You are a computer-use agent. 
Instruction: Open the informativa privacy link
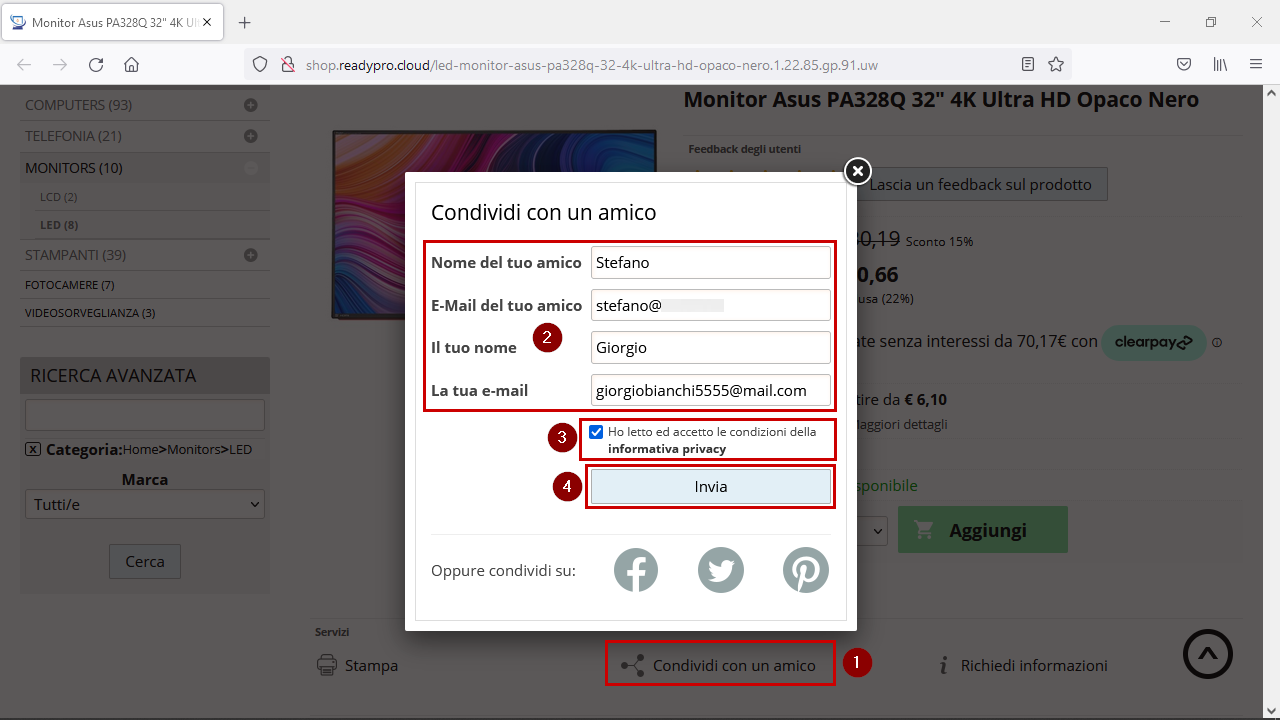(667, 449)
